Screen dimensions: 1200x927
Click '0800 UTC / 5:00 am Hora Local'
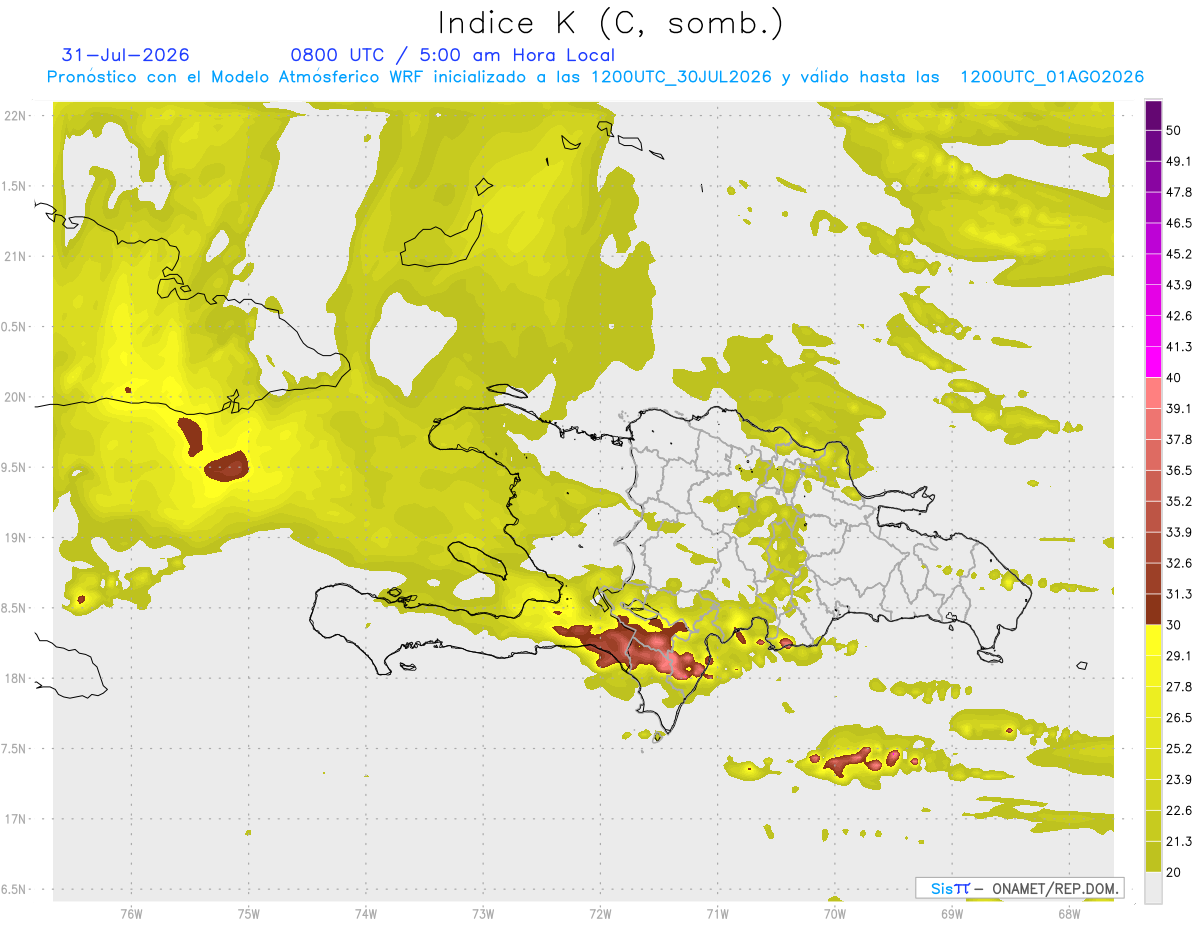453,55
